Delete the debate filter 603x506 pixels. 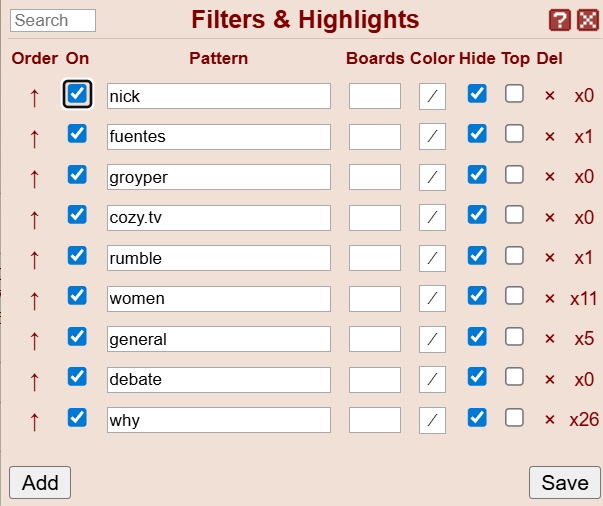coord(550,380)
